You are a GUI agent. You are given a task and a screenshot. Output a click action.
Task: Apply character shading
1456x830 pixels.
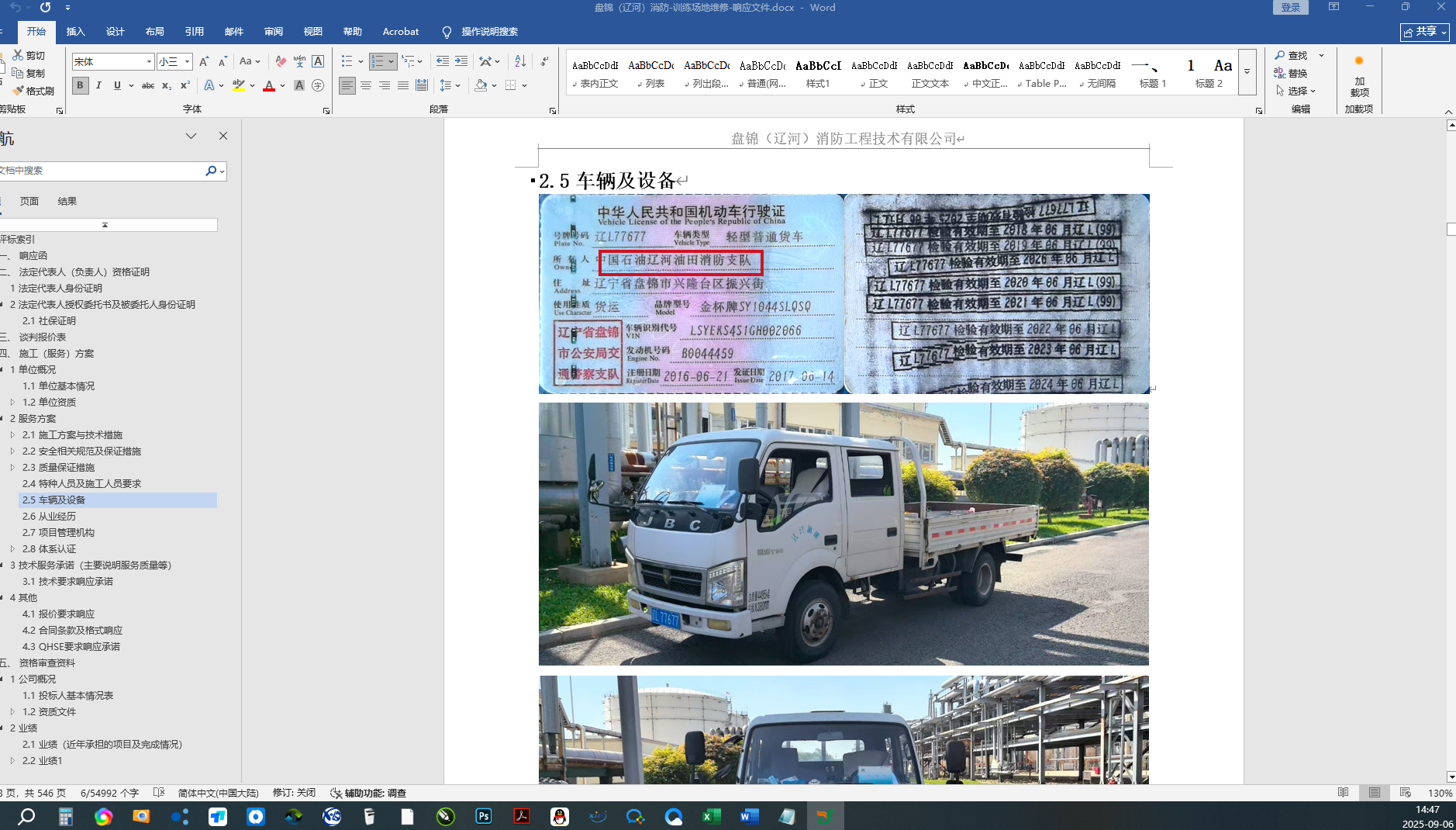299,85
